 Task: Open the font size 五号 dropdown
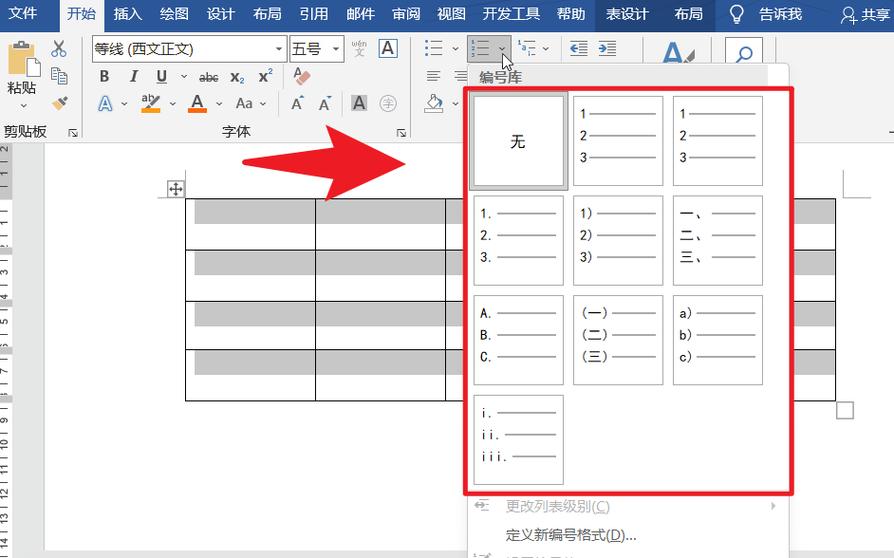pyautogui.click(x=336, y=49)
